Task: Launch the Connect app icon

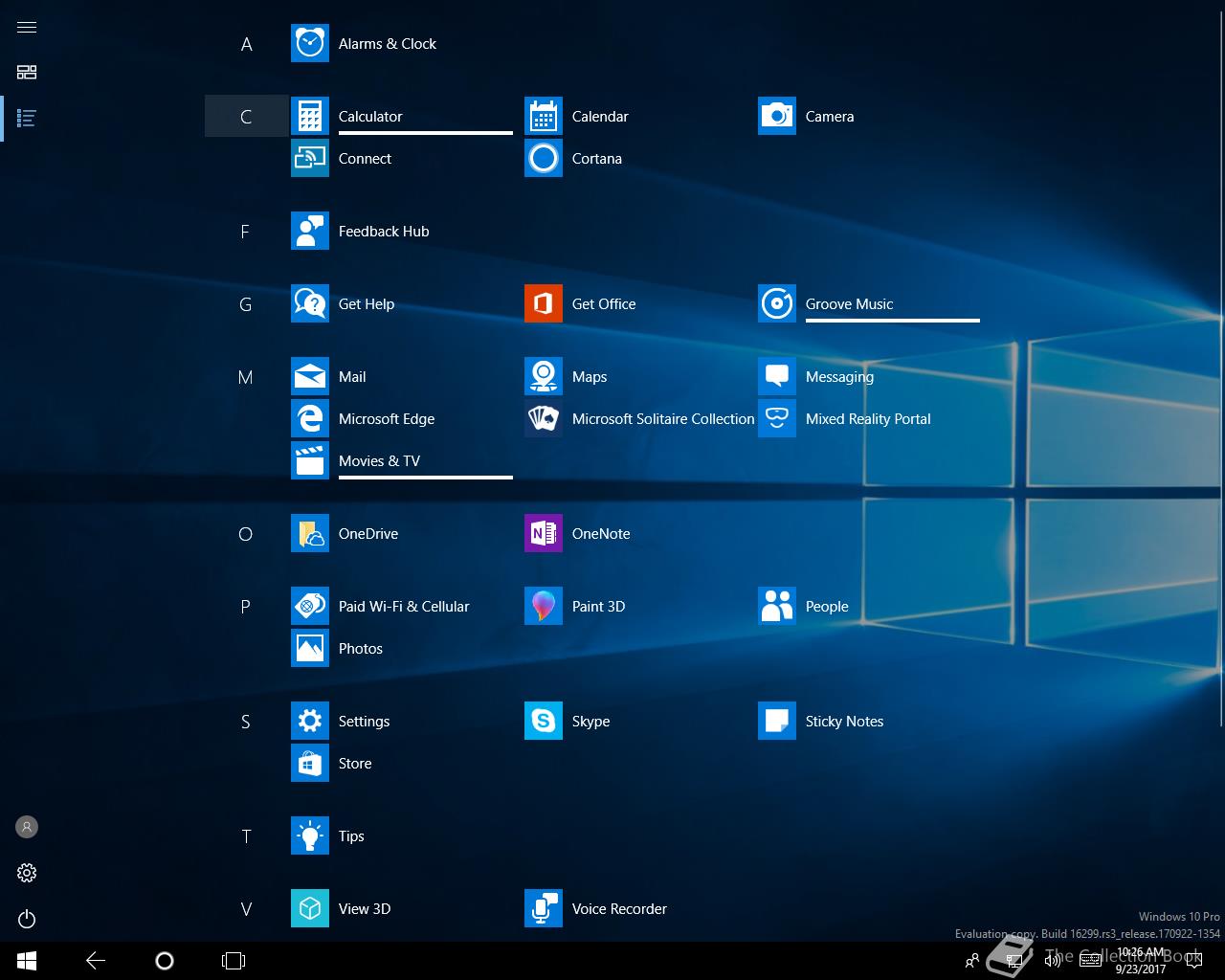Action: point(310,158)
